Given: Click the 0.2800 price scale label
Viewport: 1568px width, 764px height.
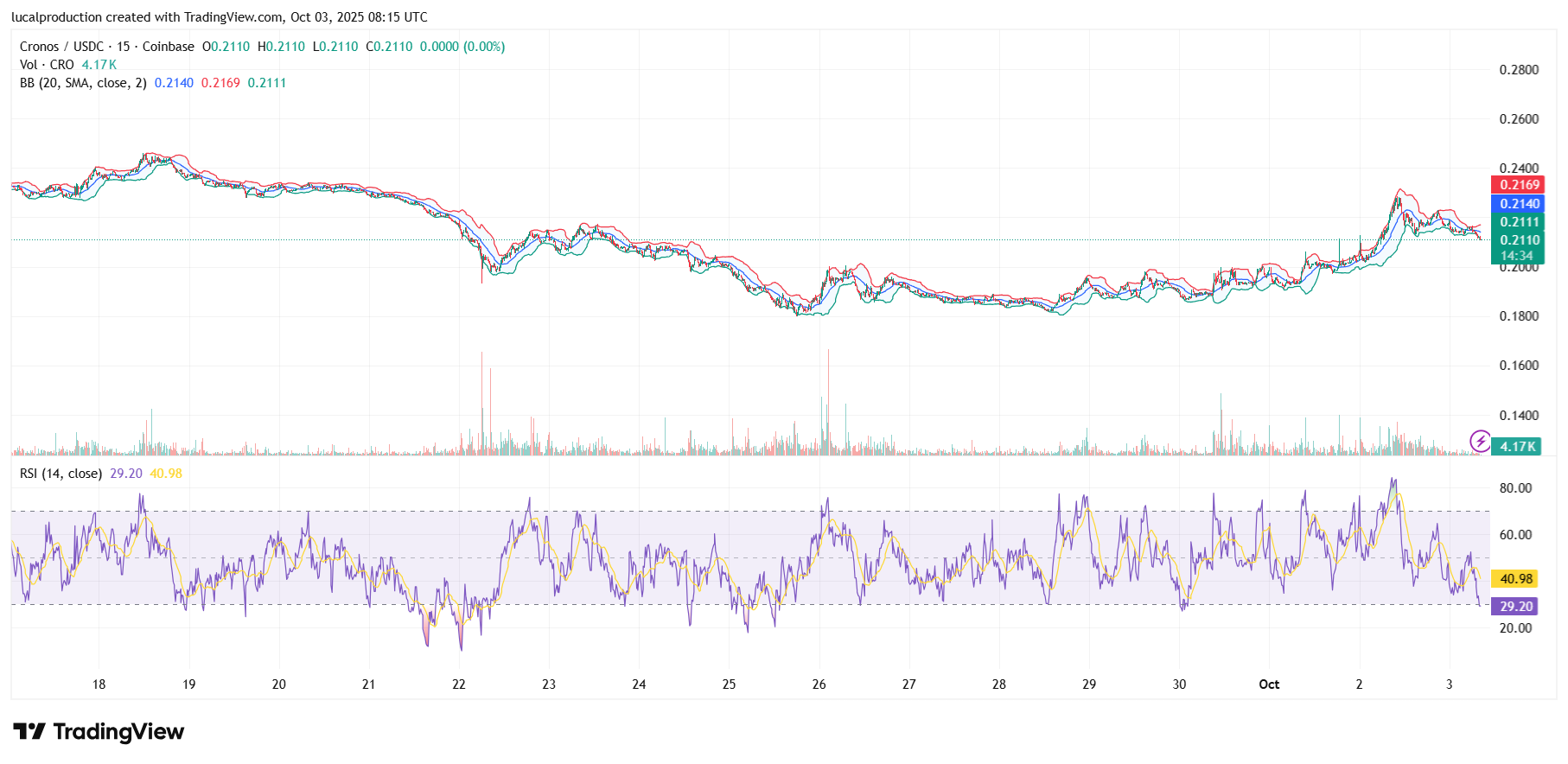Looking at the screenshot, I should click(x=1518, y=70).
